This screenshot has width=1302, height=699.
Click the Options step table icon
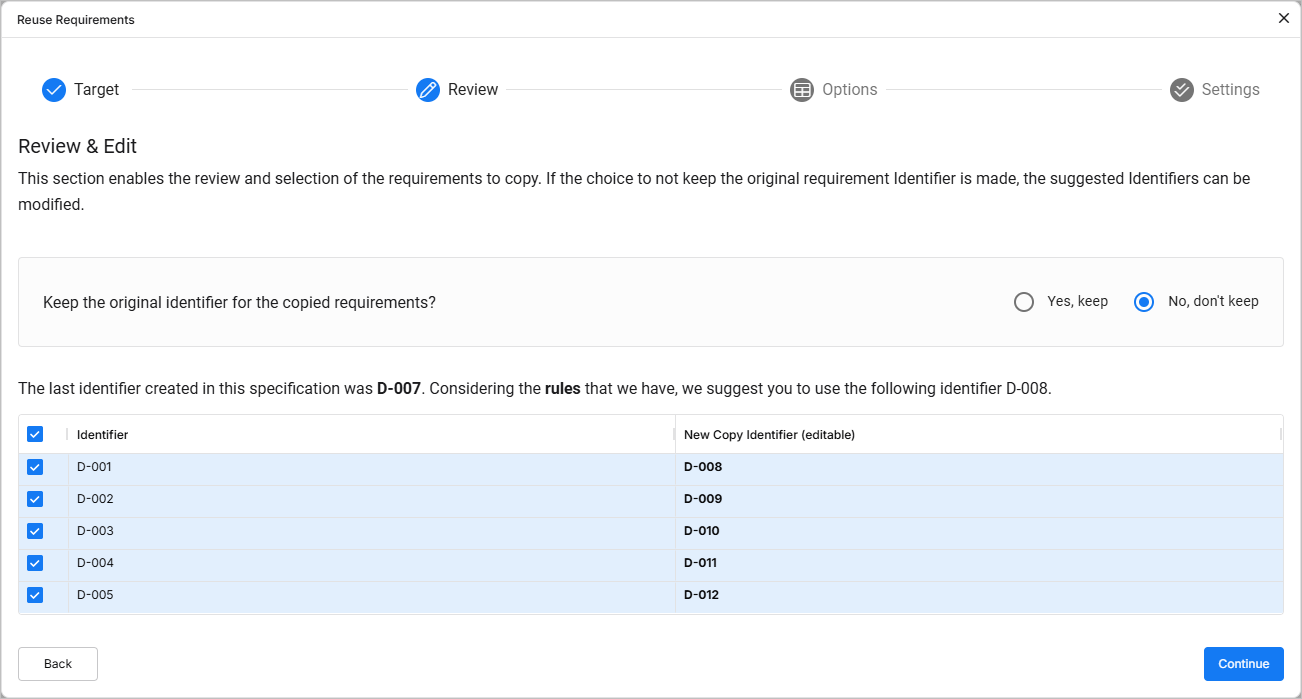(802, 90)
